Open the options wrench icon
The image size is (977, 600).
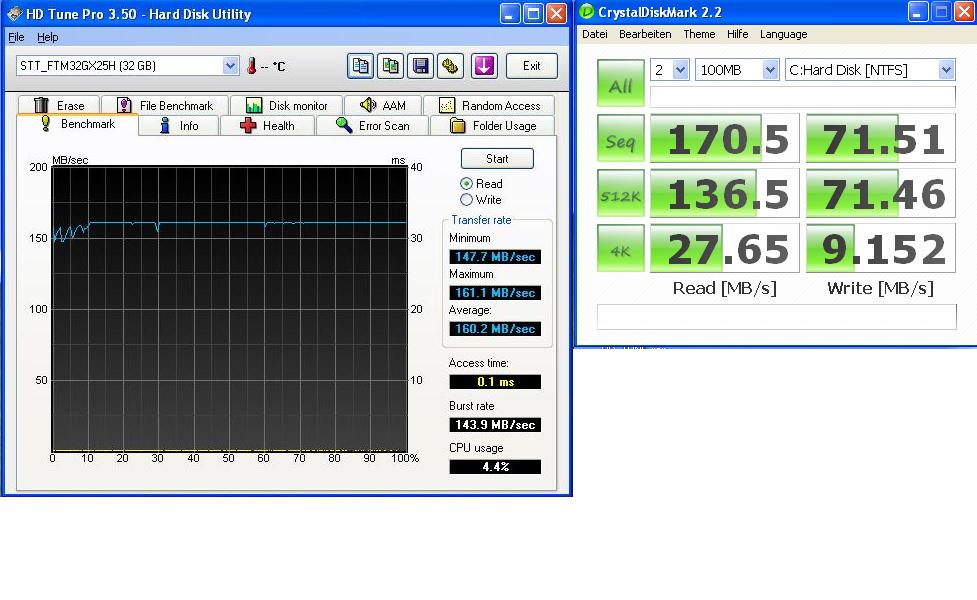[450, 66]
